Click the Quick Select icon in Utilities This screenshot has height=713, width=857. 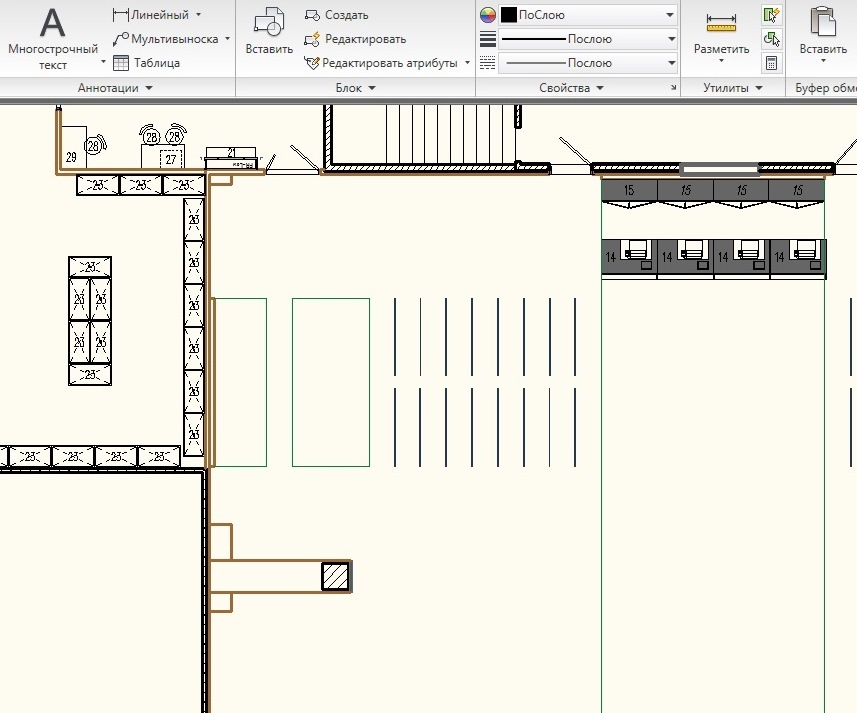tap(771, 15)
